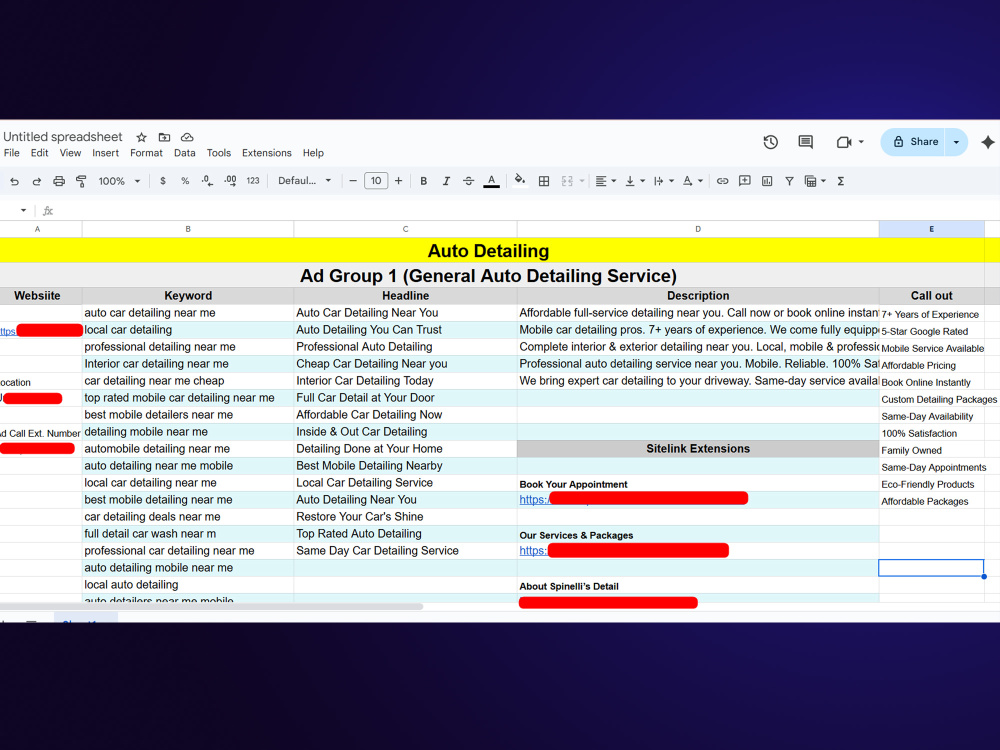Increase font size plus button
The image size is (1000, 750).
point(399,181)
